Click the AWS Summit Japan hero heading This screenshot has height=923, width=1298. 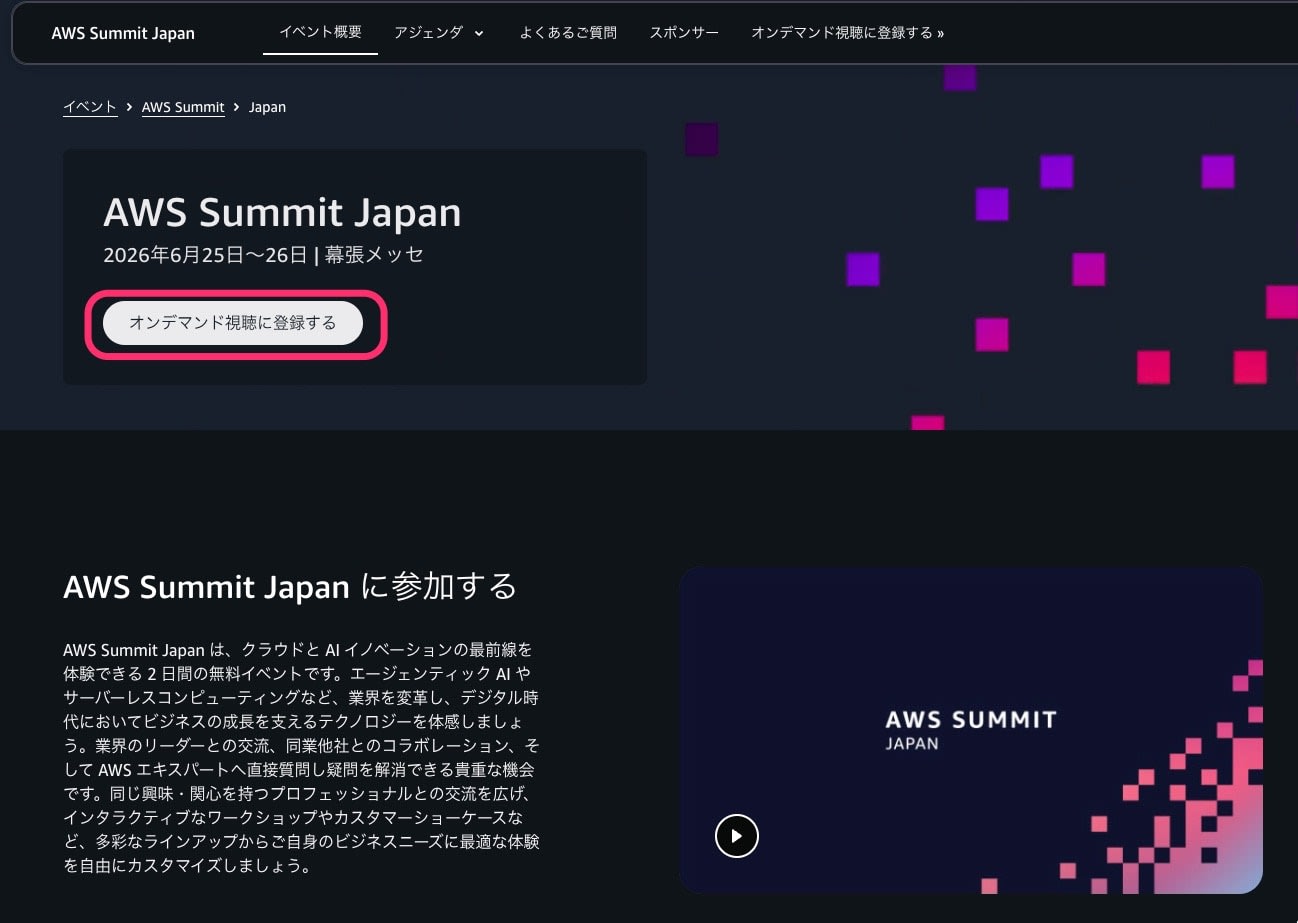click(282, 212)
